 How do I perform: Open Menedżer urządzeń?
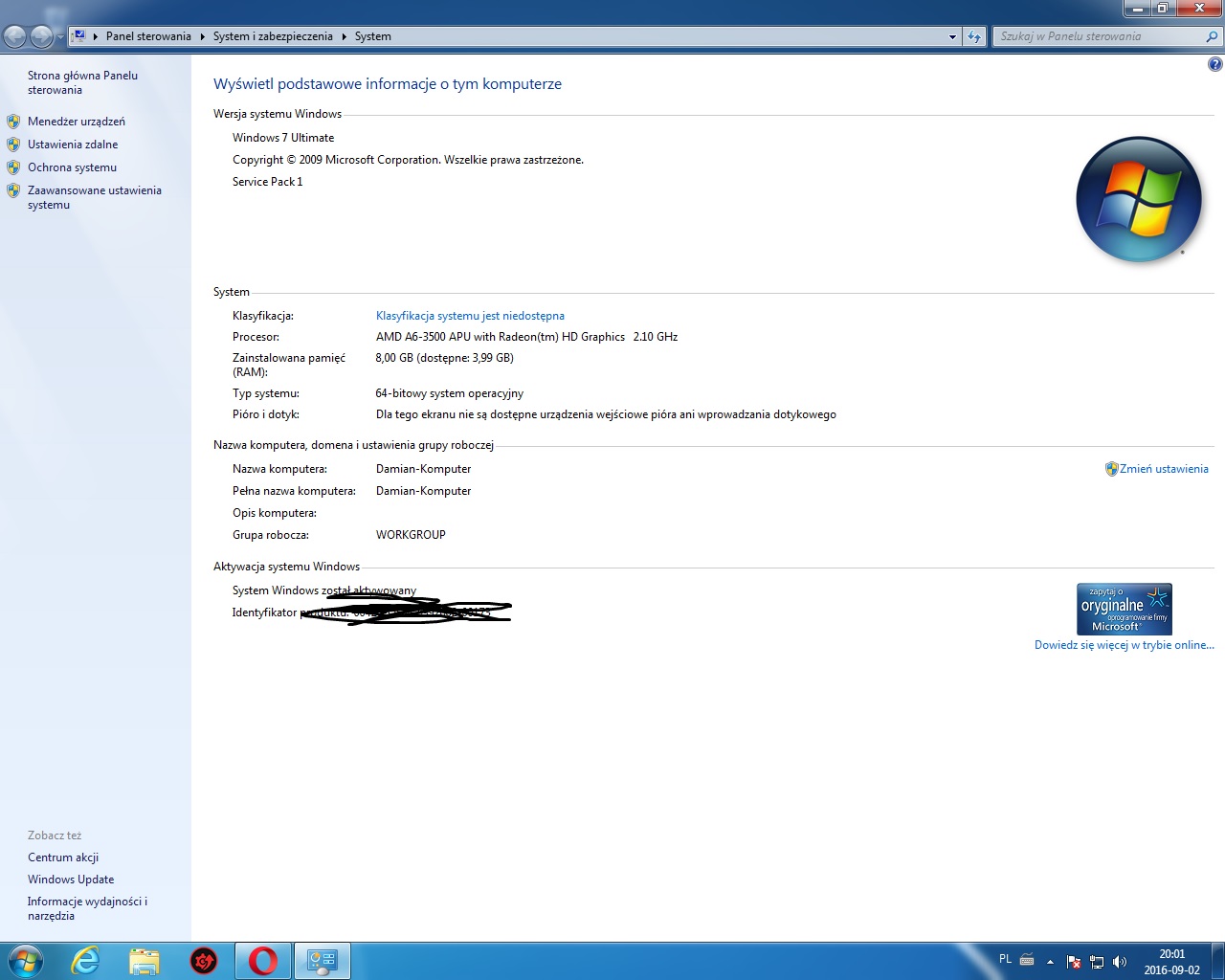(x=77, y=122)
